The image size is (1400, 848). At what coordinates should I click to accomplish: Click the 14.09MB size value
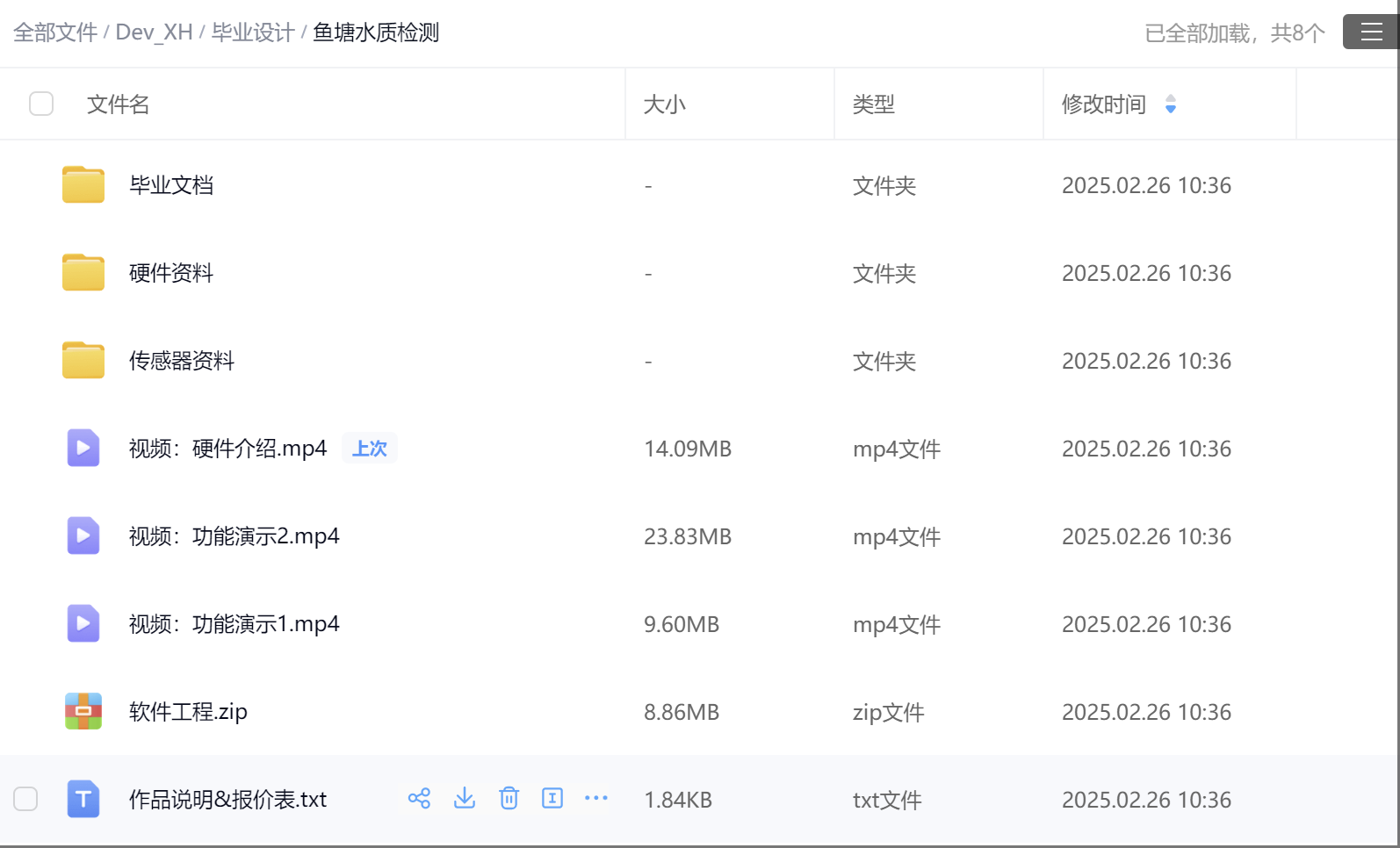pyautogui.click(x=688, y=449)
